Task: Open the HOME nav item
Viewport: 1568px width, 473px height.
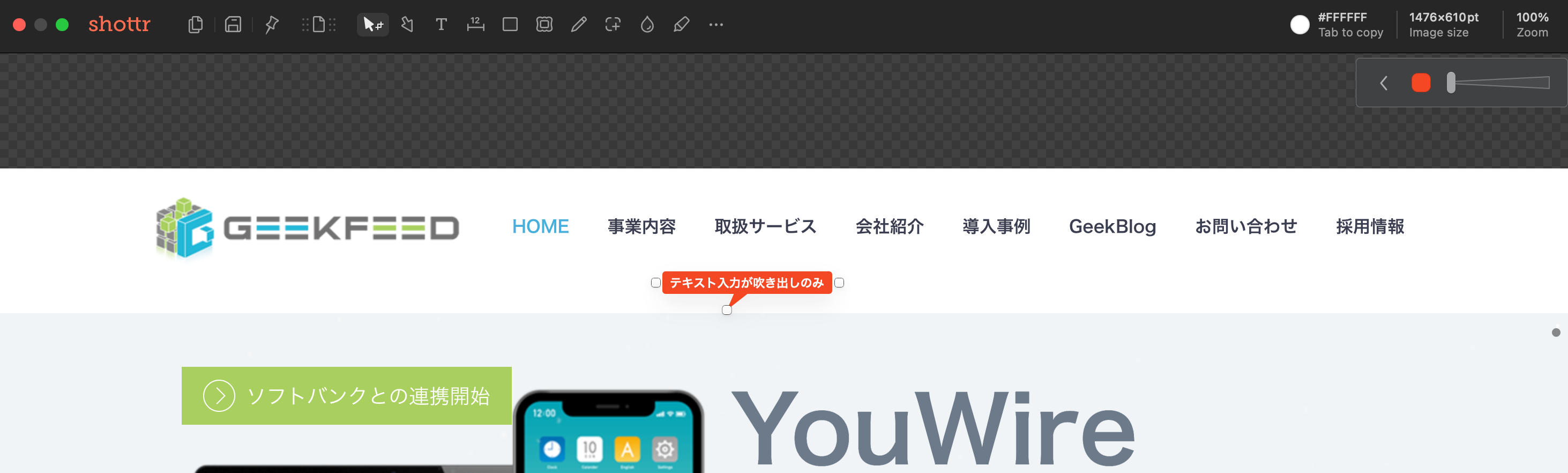Action: pyautogui.click(x=540, y=226)
